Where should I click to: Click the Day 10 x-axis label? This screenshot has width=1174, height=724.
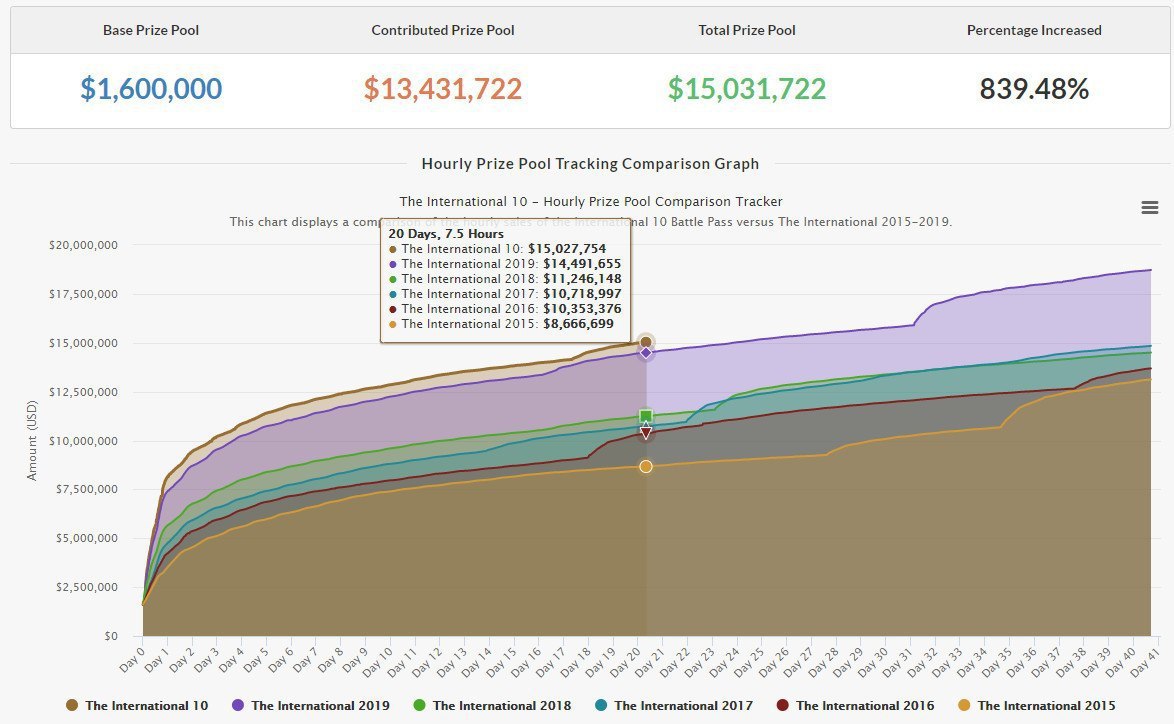377,661
